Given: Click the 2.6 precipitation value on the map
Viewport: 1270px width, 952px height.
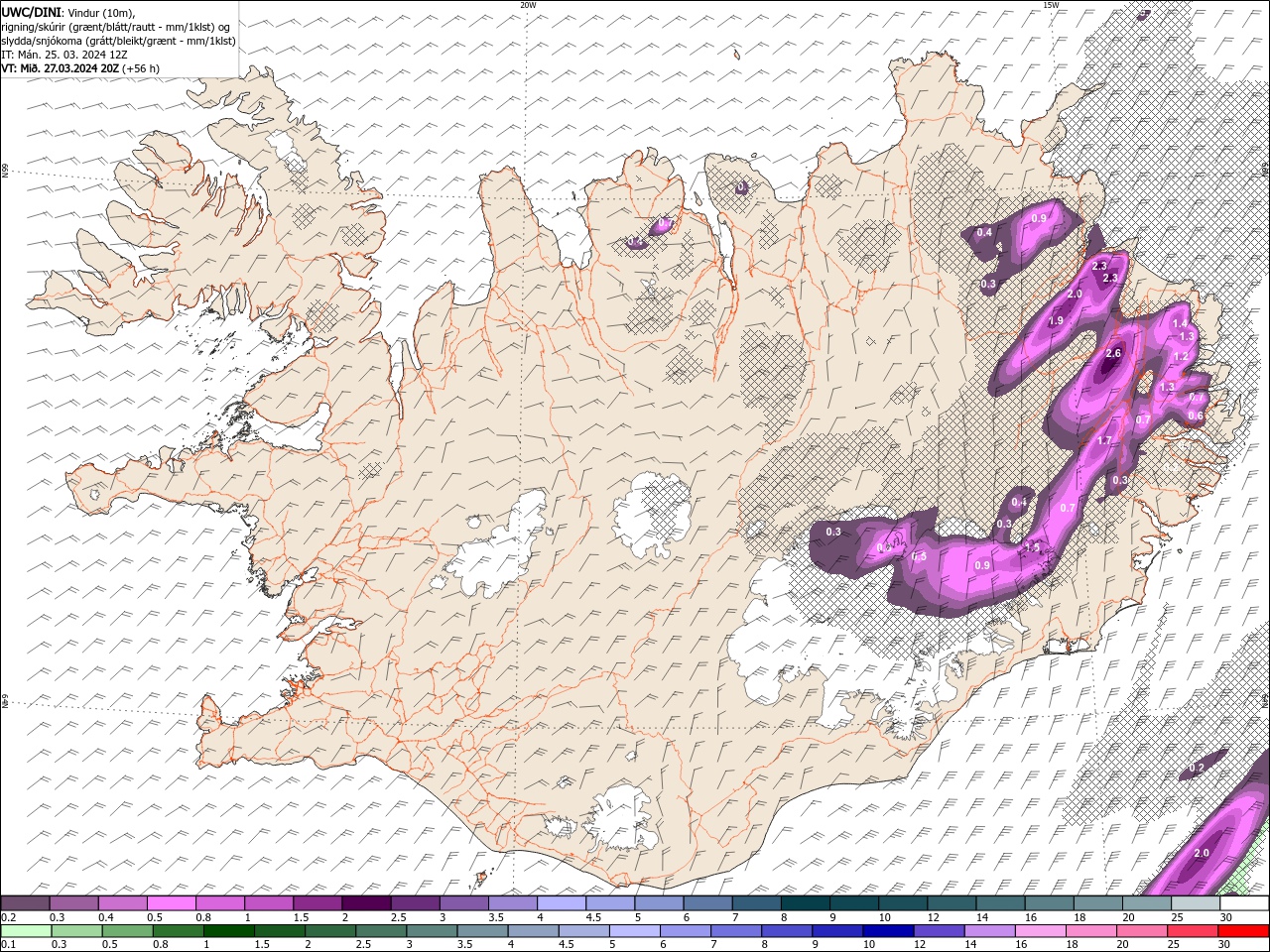Looking at the screenshot, I should [1113, 354].
